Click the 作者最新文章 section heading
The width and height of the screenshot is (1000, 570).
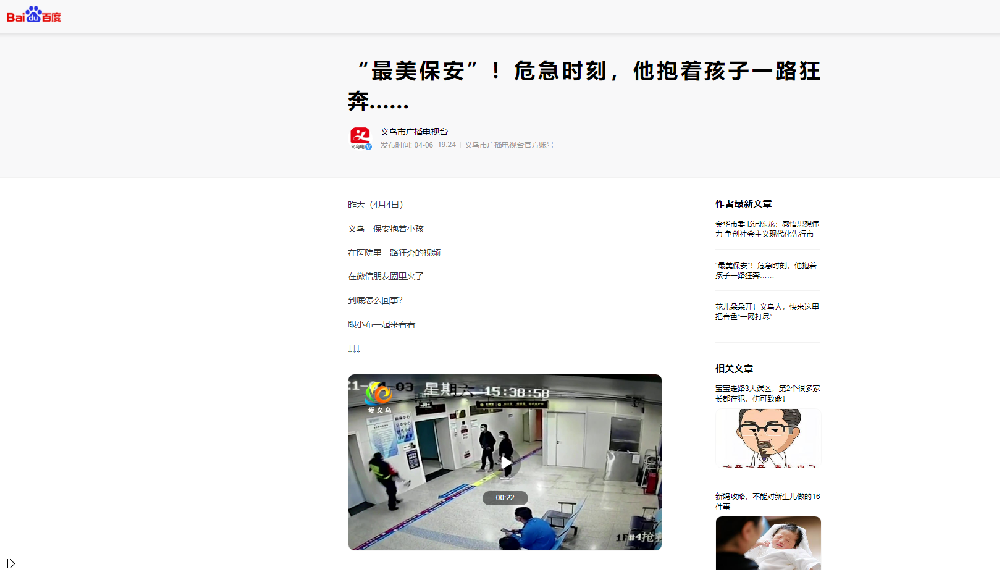[743, 204]
